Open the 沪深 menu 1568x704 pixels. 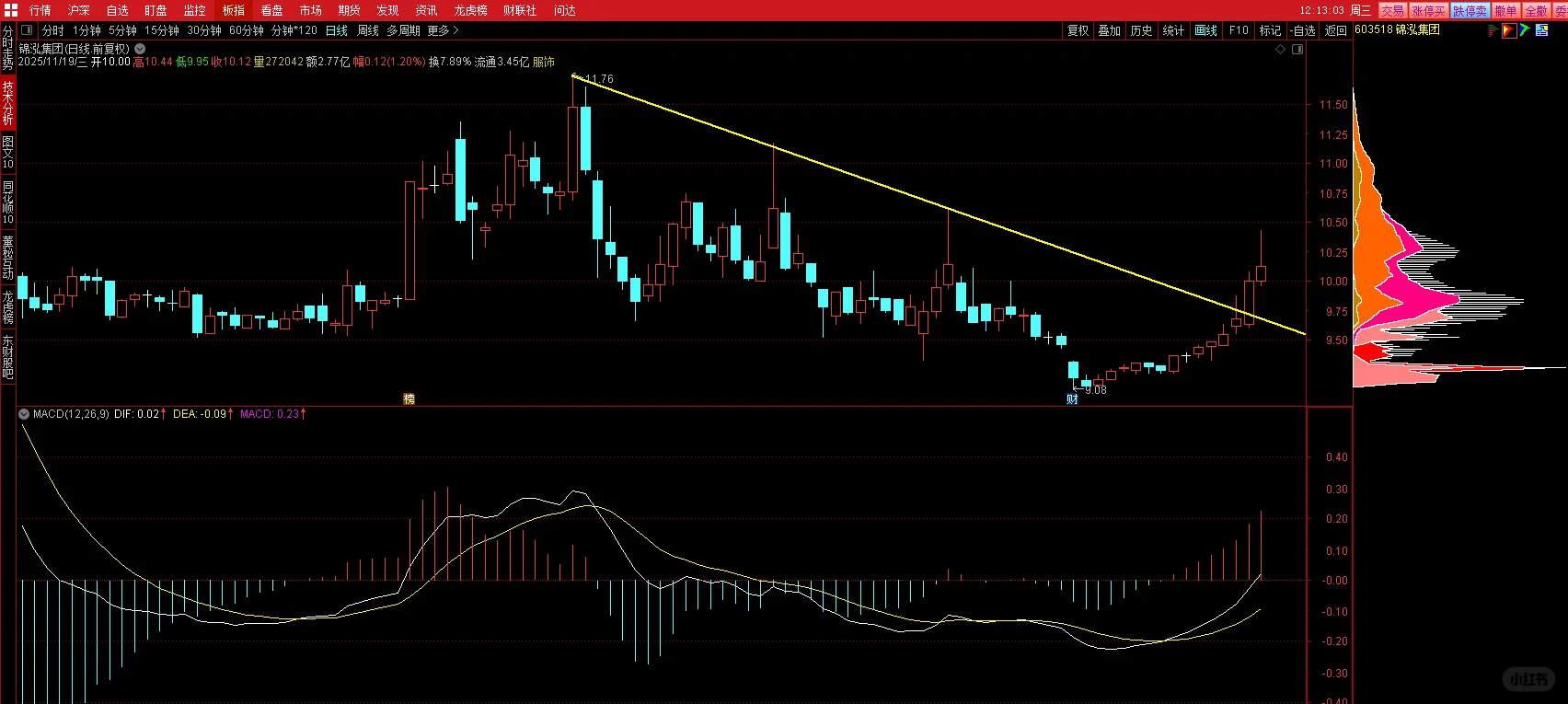coord(79,10)
